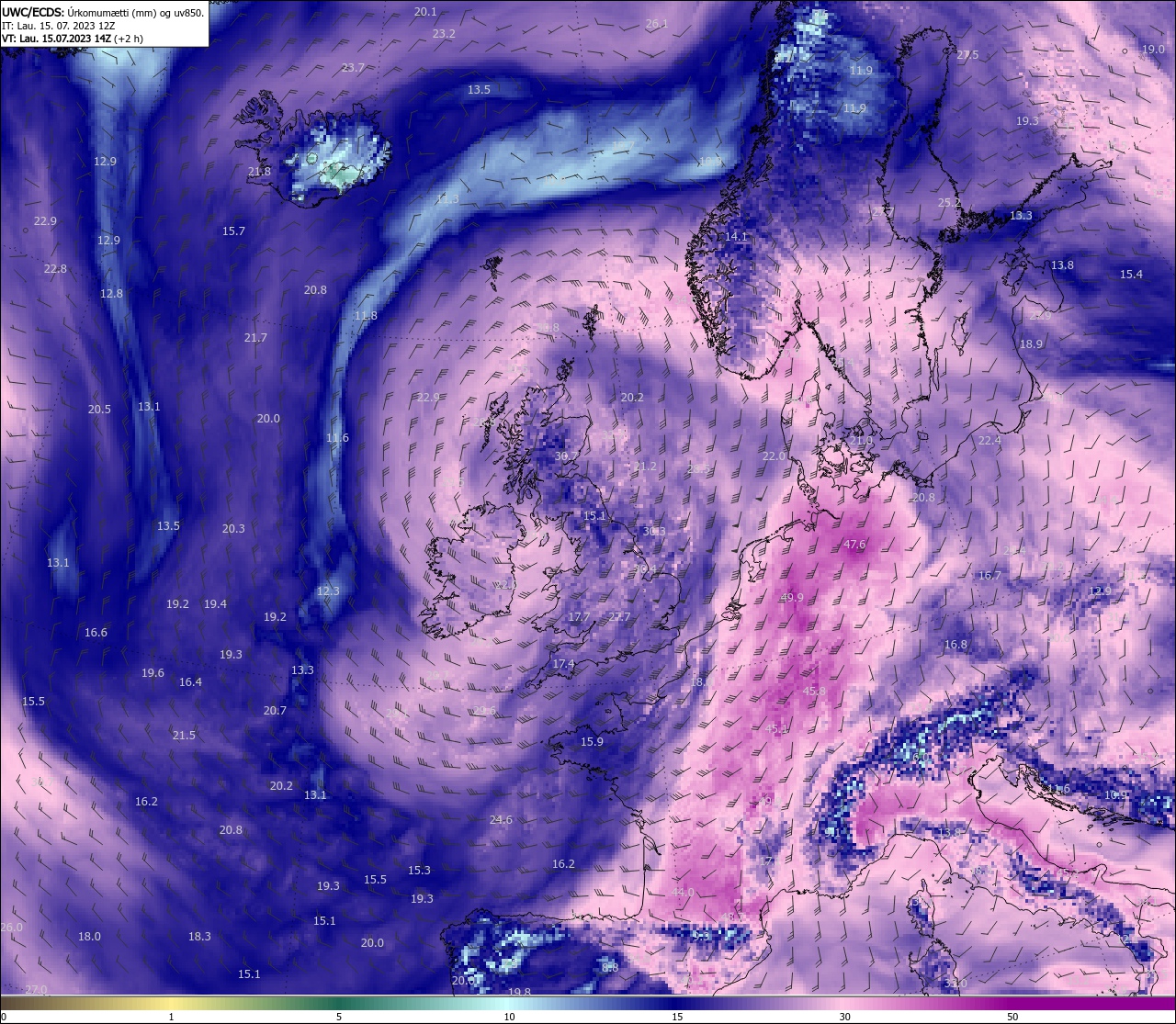Click the 20.7 value in the Atlantic
The height and width of the screenshot is (1024, 1176).
[x=275, y=710]
